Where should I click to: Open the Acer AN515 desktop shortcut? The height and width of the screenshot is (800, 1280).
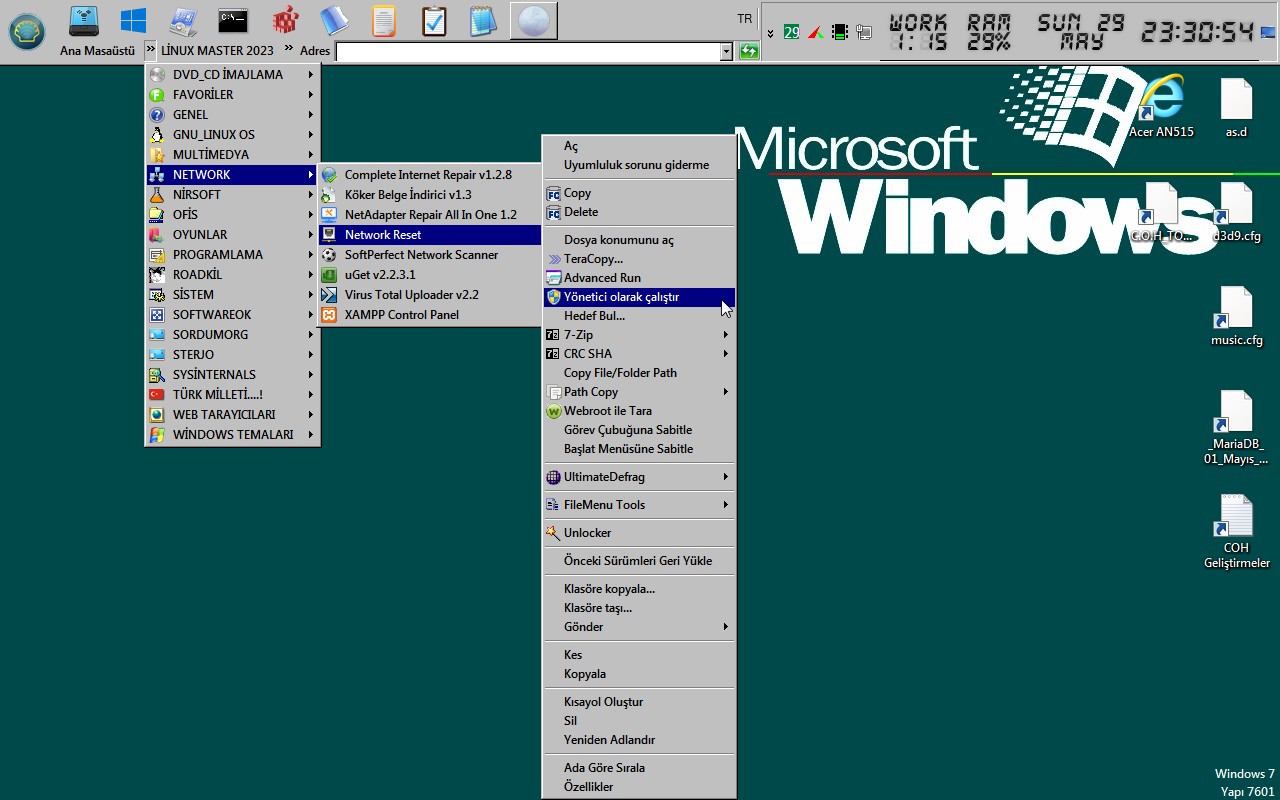1161,105
